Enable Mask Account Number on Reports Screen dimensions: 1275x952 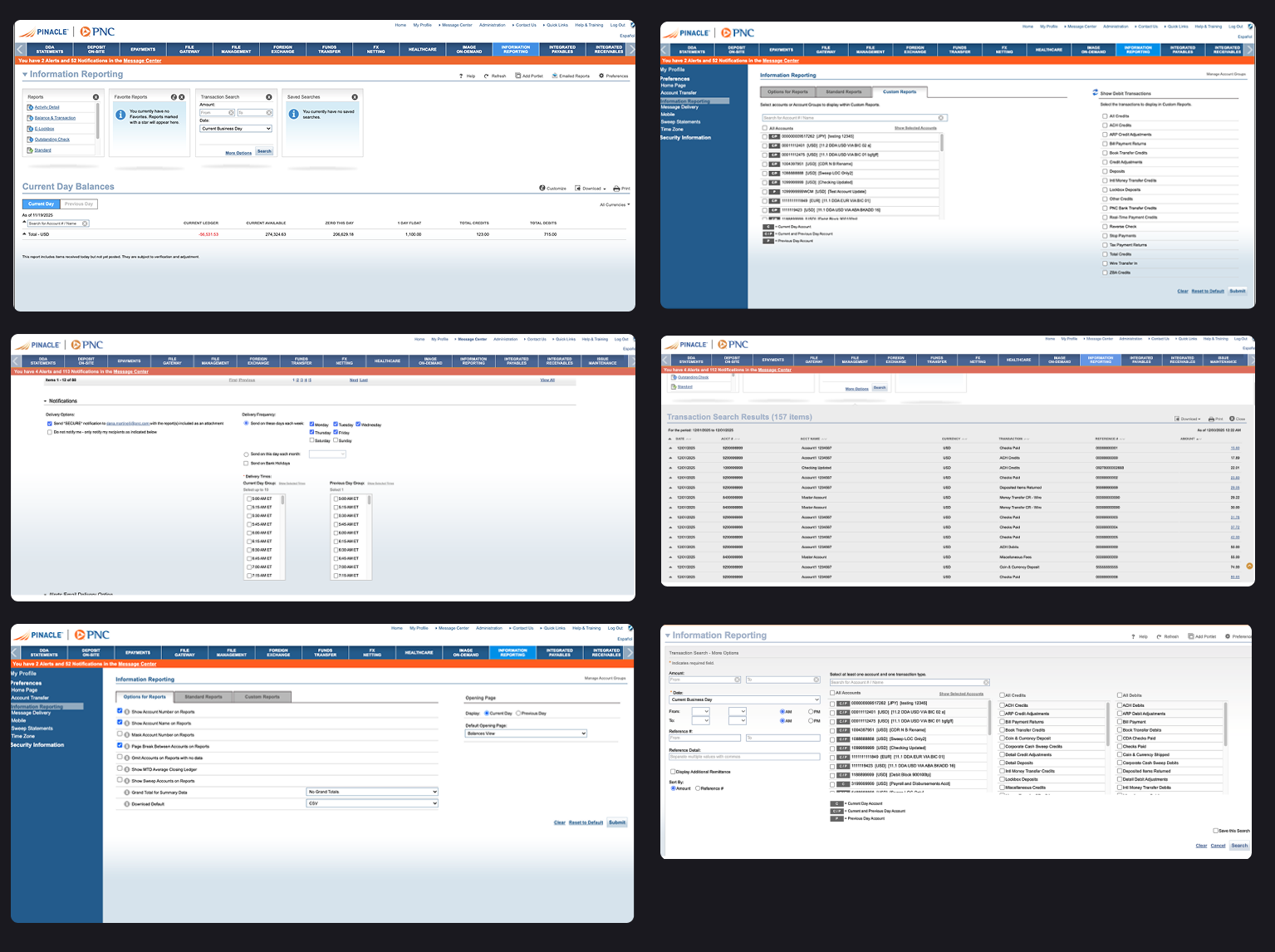pos(119,734)
